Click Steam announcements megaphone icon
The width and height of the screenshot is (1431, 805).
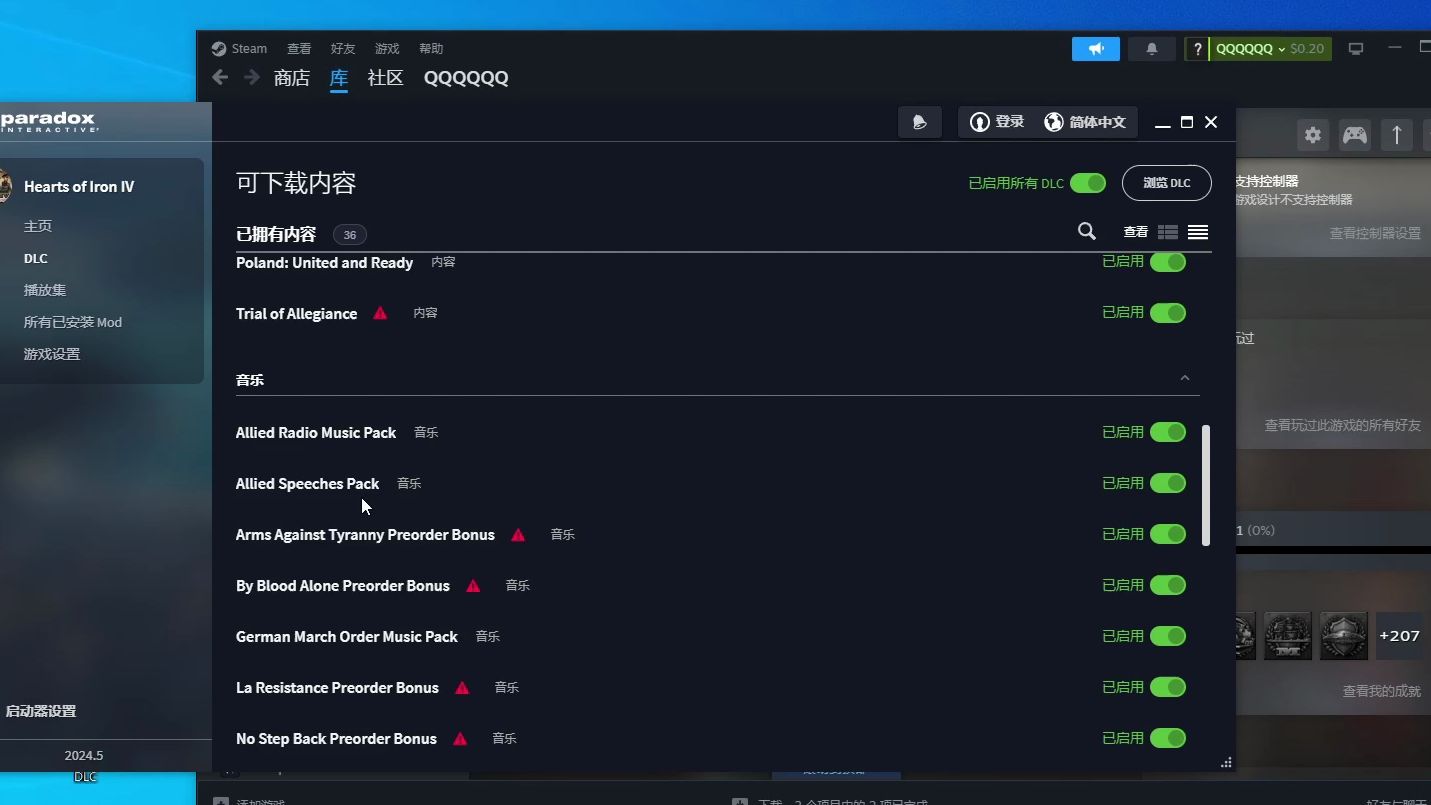[1096, 49]
